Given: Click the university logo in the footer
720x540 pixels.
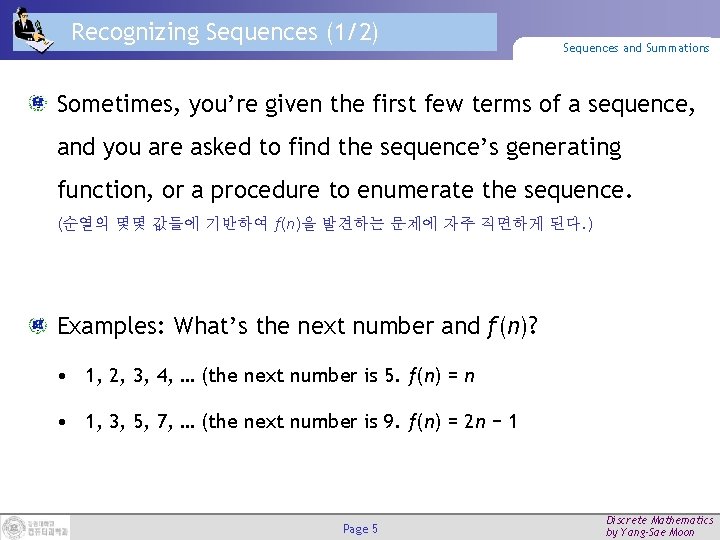Looking at the screenshot, I should (35, 527).
